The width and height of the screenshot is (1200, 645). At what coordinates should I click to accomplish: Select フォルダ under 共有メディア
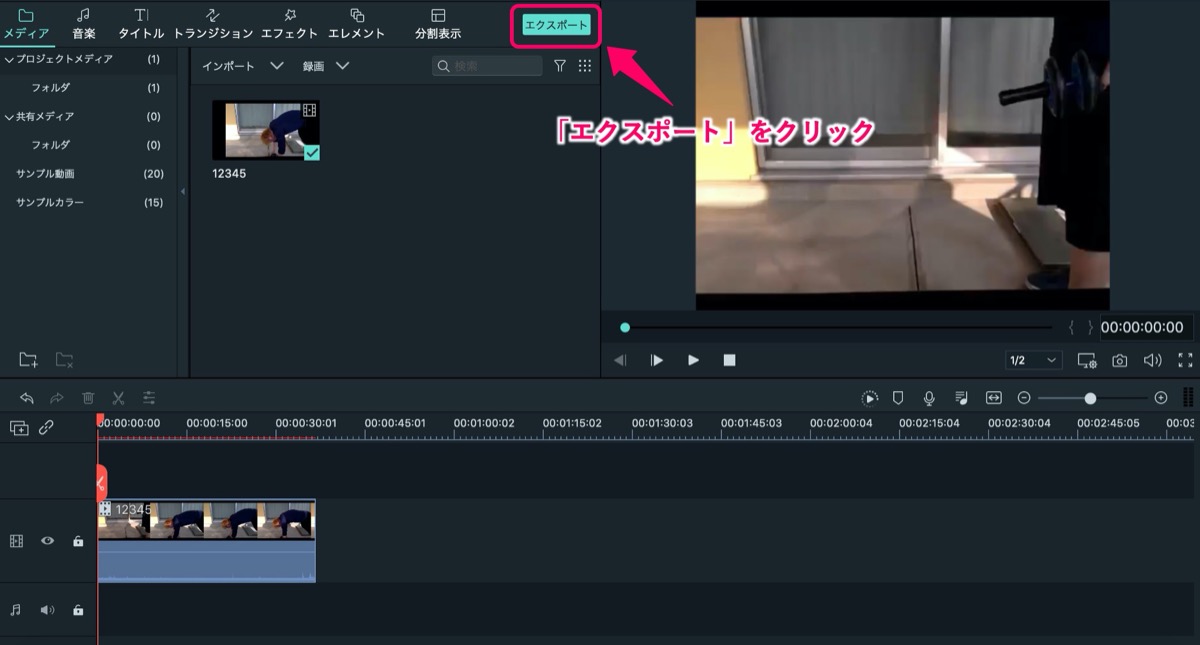pos(51,145)
